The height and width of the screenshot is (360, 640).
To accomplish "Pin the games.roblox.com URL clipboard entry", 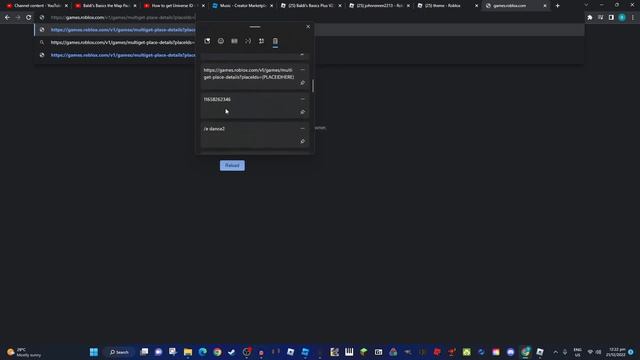I will [302, 83].
